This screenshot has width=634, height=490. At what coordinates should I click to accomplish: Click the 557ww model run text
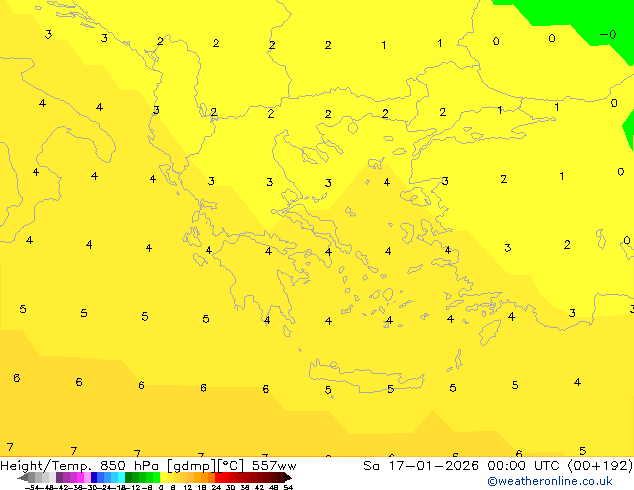274,466
